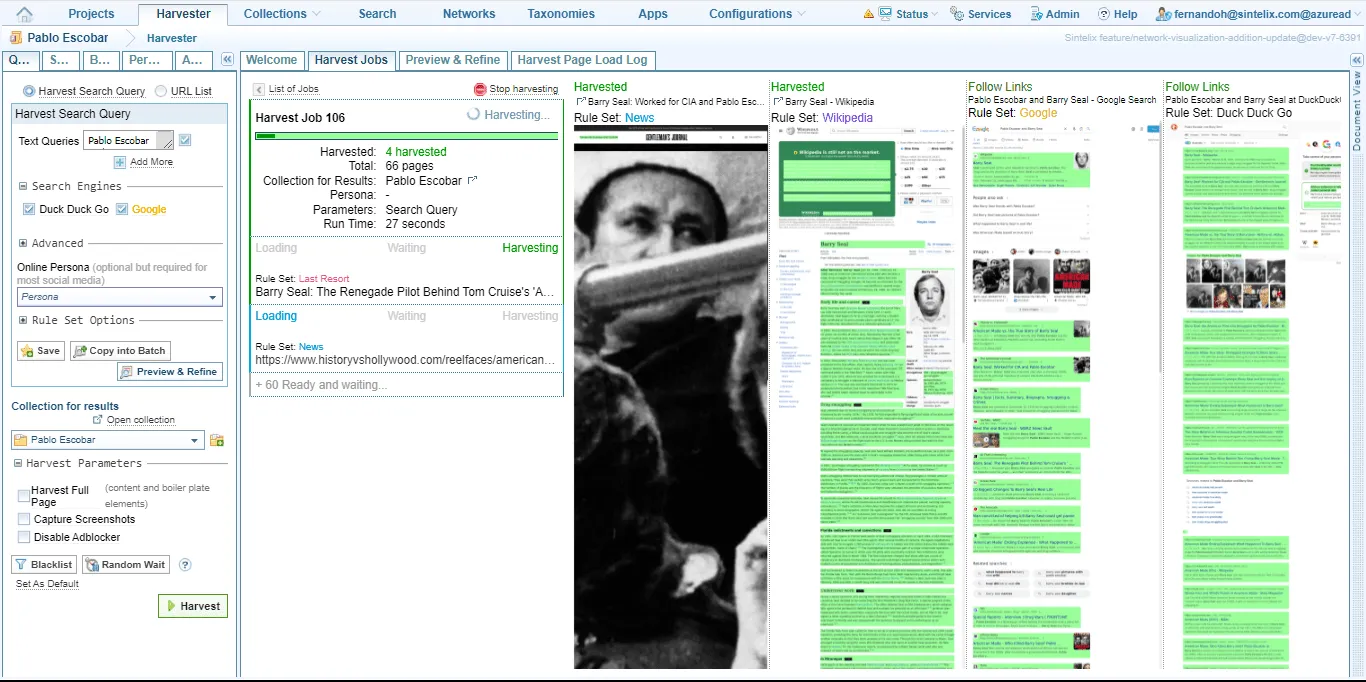Collapse the left panel with the double-arrow icon
This screenshot has width=1366, height=682.
[227, 60]
